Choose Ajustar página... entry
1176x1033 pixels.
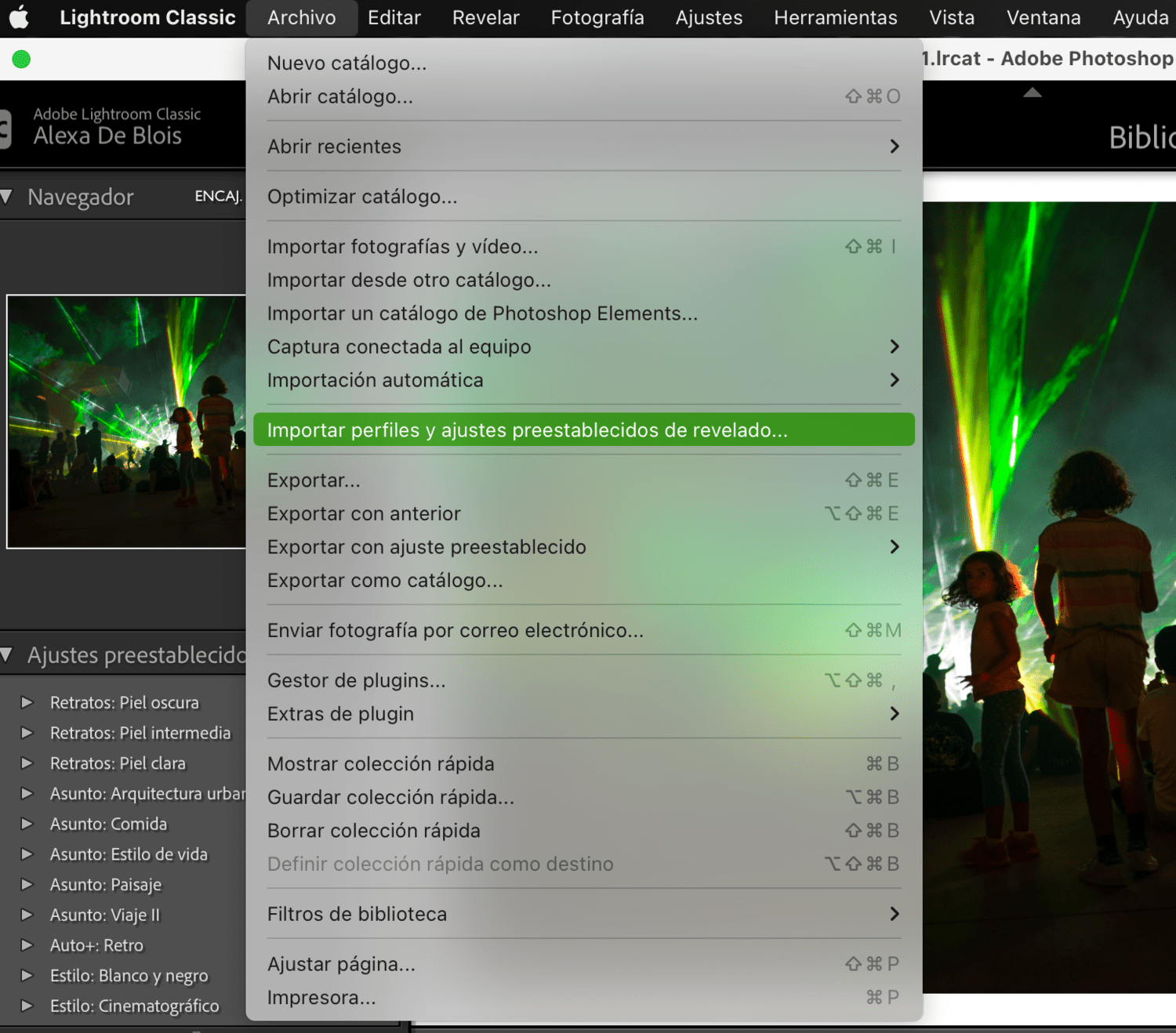pyautogui.click(x=584, y=965)
